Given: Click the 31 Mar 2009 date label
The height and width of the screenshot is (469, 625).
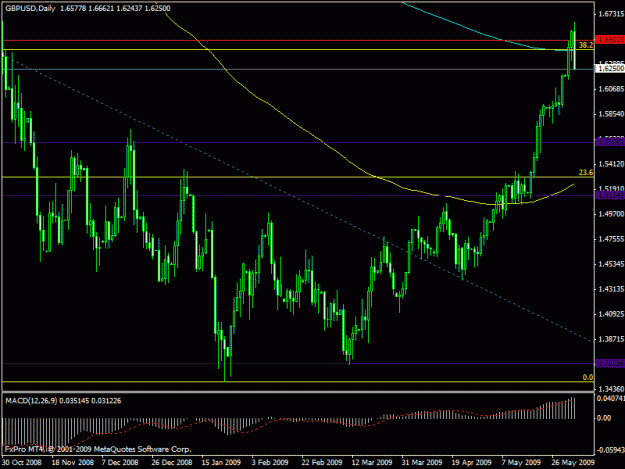Looking at the screenshot, I should 422,463.
